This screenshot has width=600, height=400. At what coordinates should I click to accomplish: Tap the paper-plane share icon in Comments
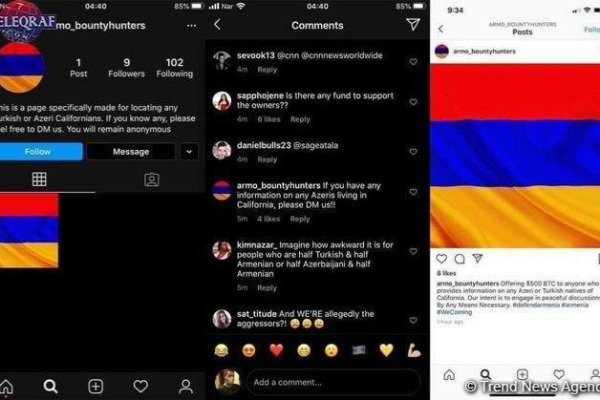click(x=413, y=24)
